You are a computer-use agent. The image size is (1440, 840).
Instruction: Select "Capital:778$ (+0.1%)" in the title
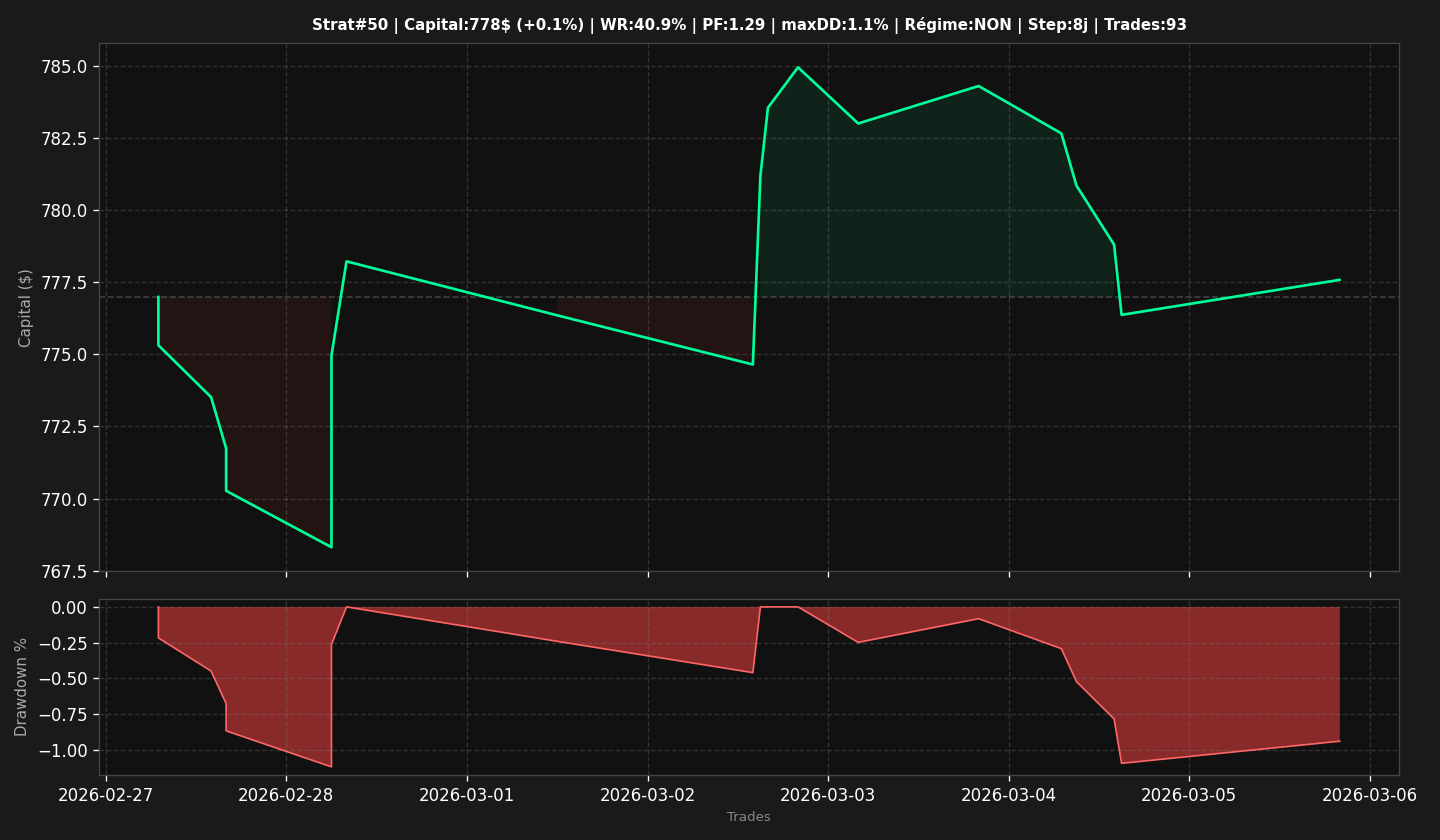pyautogui.click(x=494, y=25)
